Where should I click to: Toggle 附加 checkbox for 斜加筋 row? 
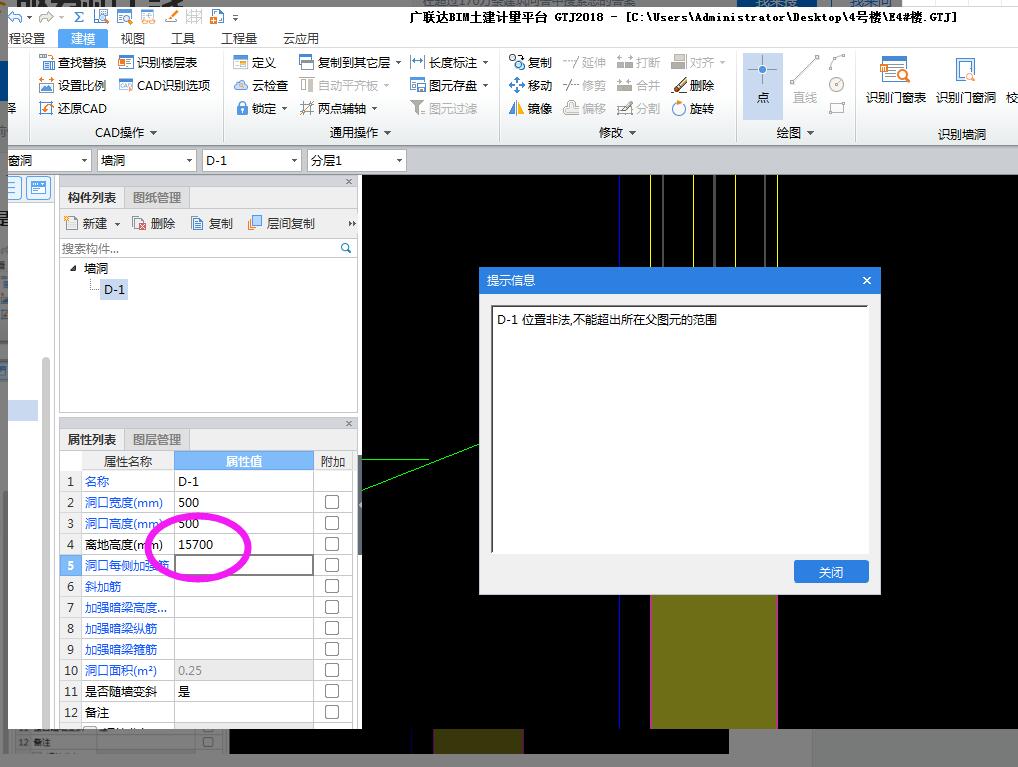click(x=332, y=586)
